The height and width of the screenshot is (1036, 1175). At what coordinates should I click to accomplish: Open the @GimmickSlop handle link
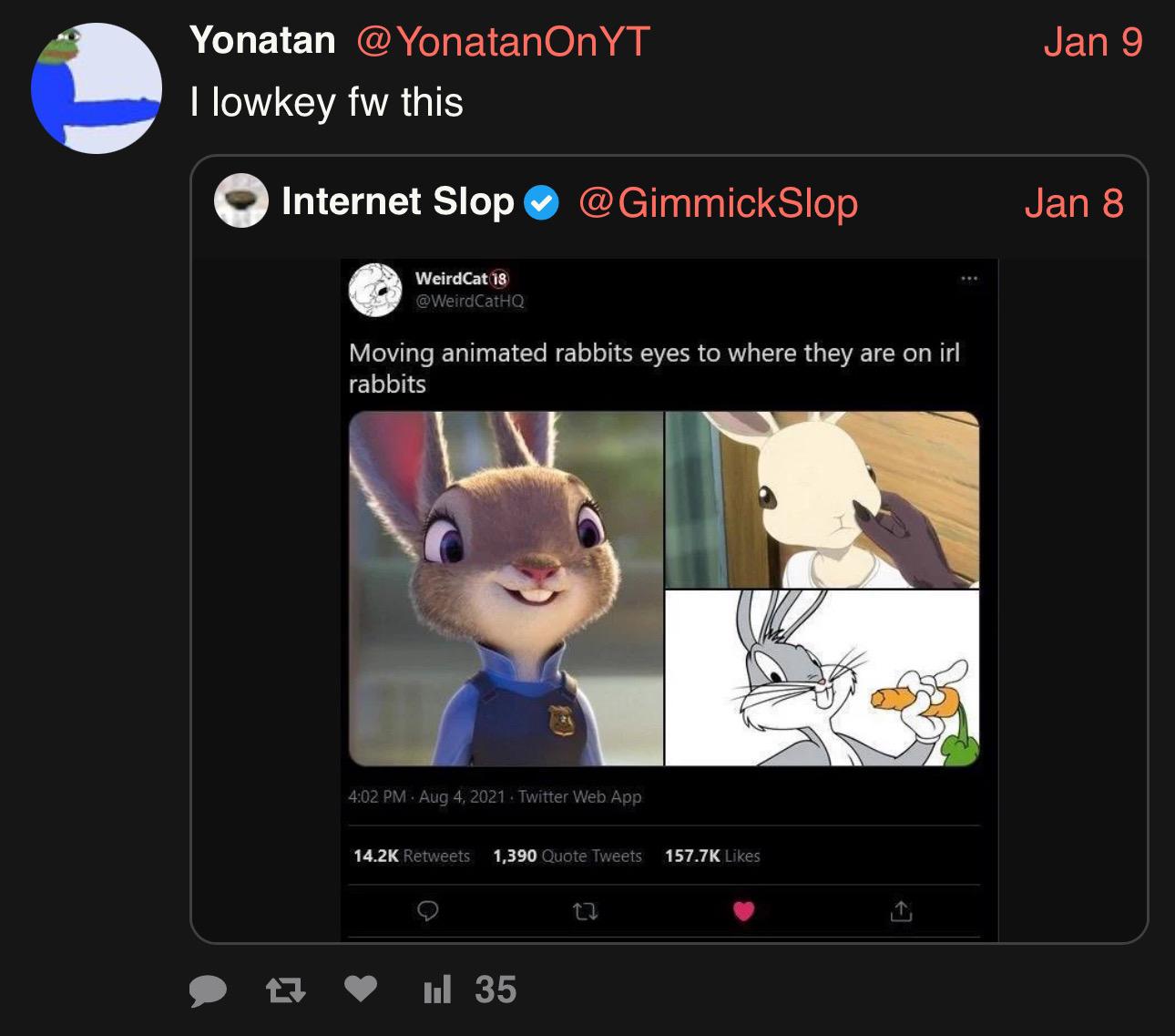718,202
